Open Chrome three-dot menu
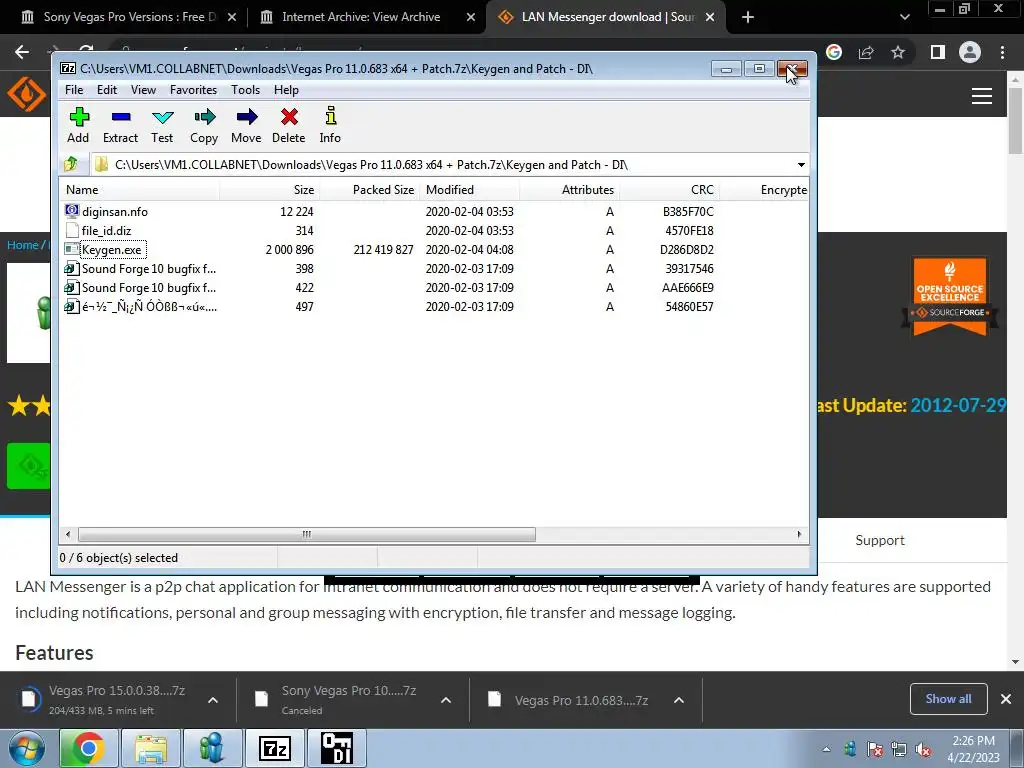Viewport: 1024px width, 768px height. pos(1002,52)
